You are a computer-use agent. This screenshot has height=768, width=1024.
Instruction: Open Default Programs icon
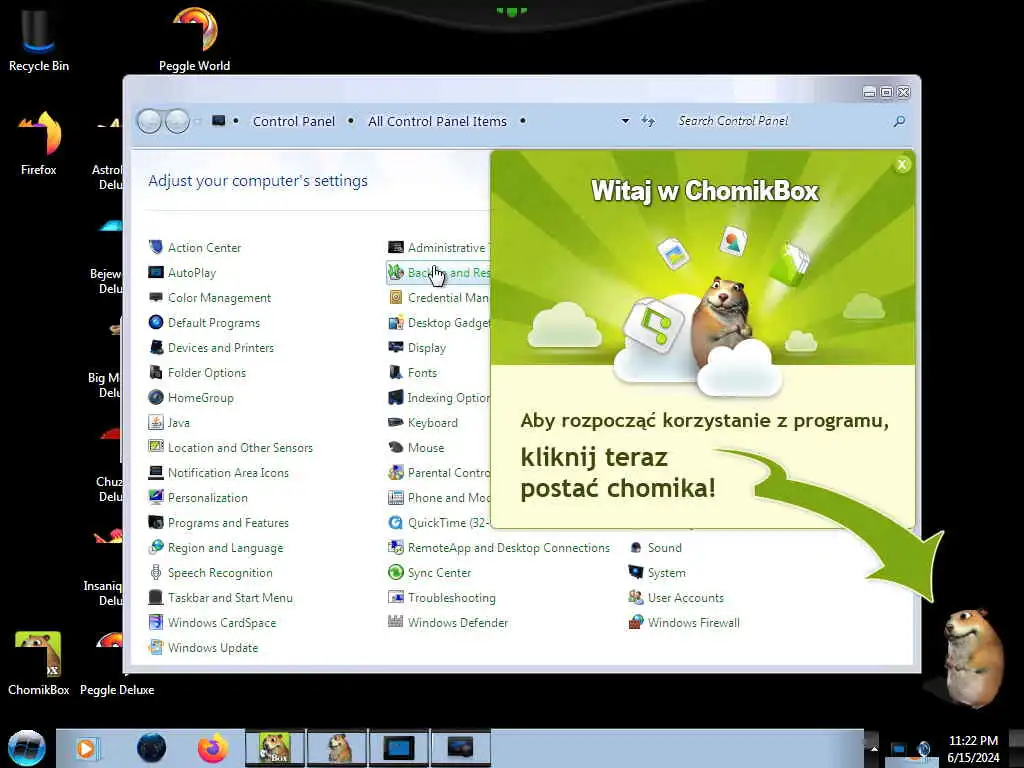155,323
